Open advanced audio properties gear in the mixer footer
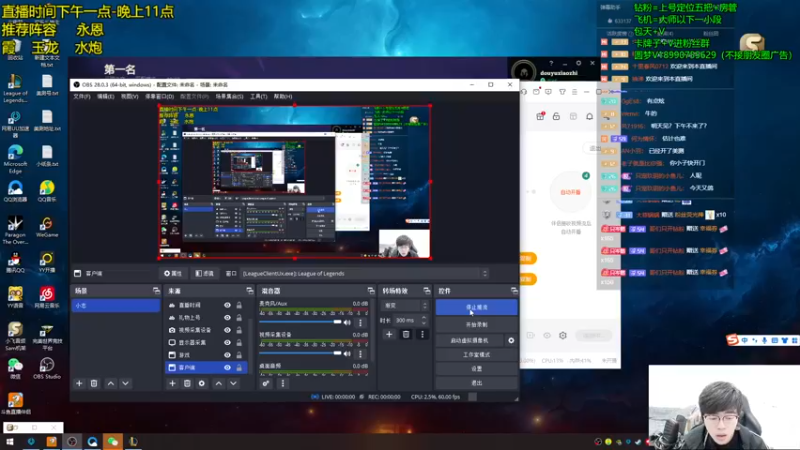This screenshot has width=800, height=450. click(x=266, y=383)
